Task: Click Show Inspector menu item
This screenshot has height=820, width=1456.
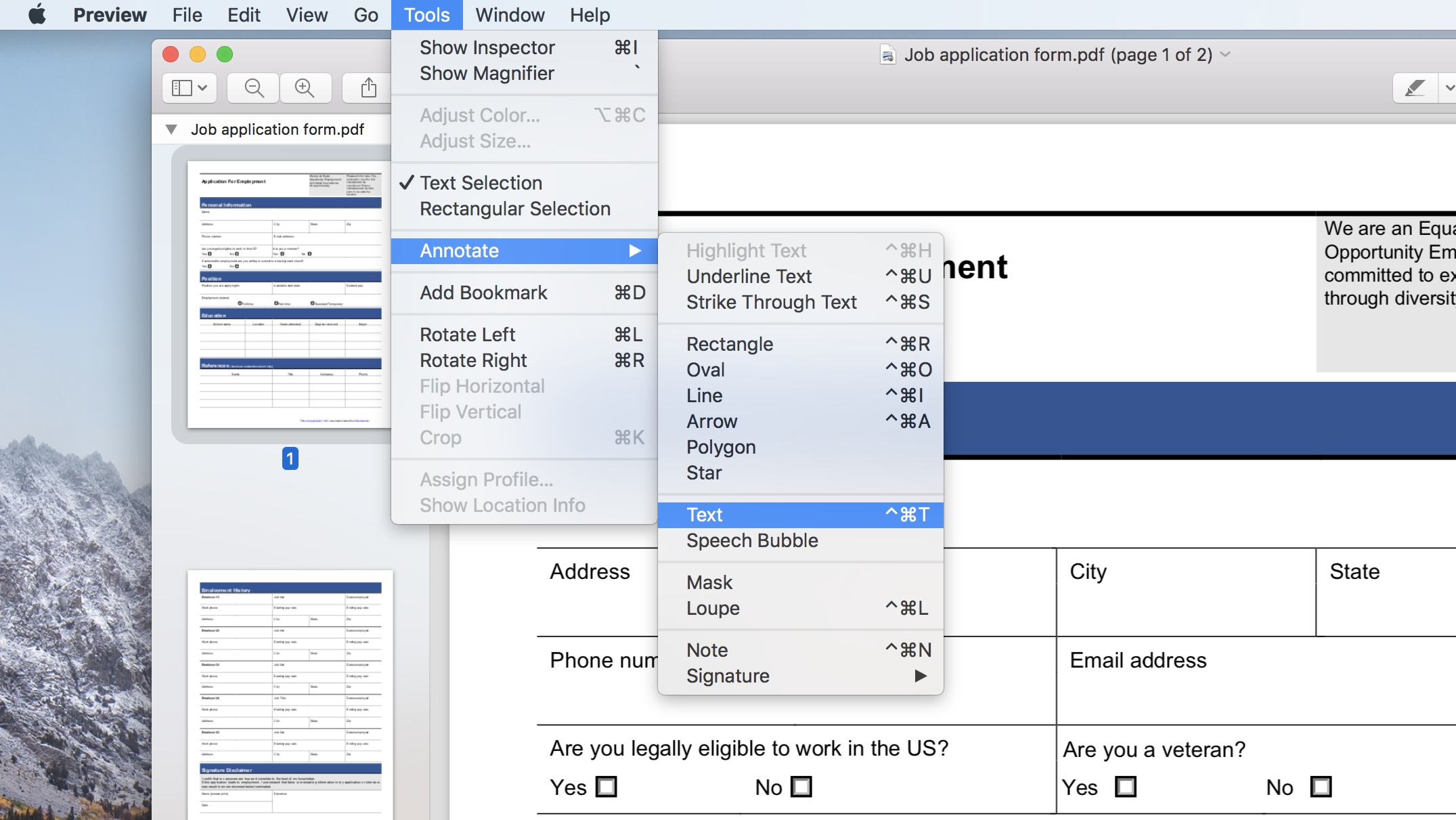Action: pyautogui.click(x=485, y=46)
